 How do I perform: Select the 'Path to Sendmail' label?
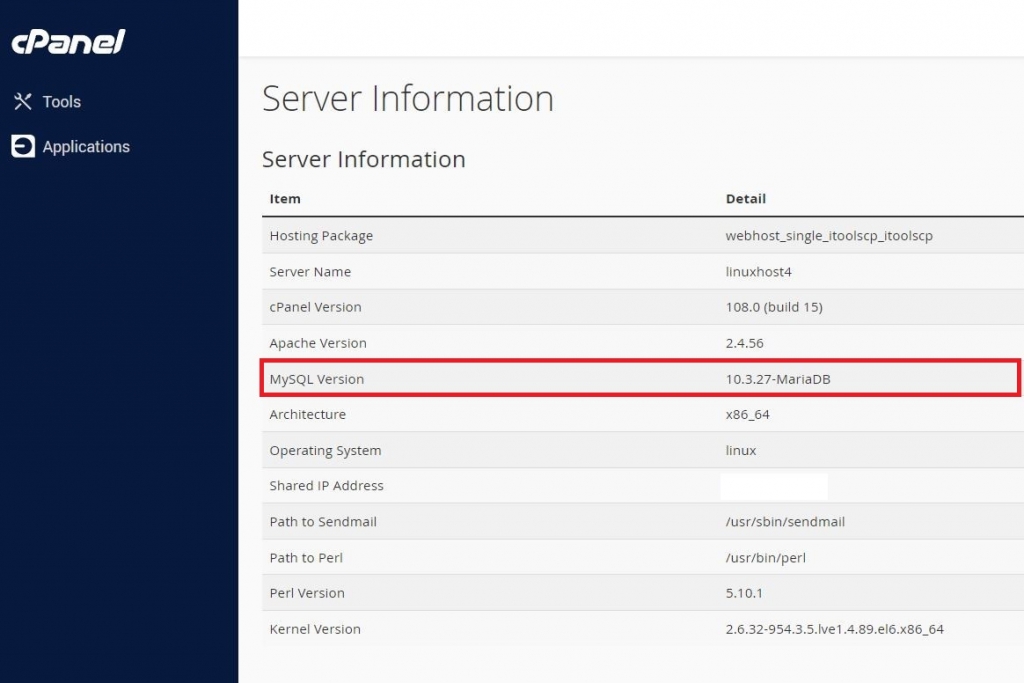[323, 522]
